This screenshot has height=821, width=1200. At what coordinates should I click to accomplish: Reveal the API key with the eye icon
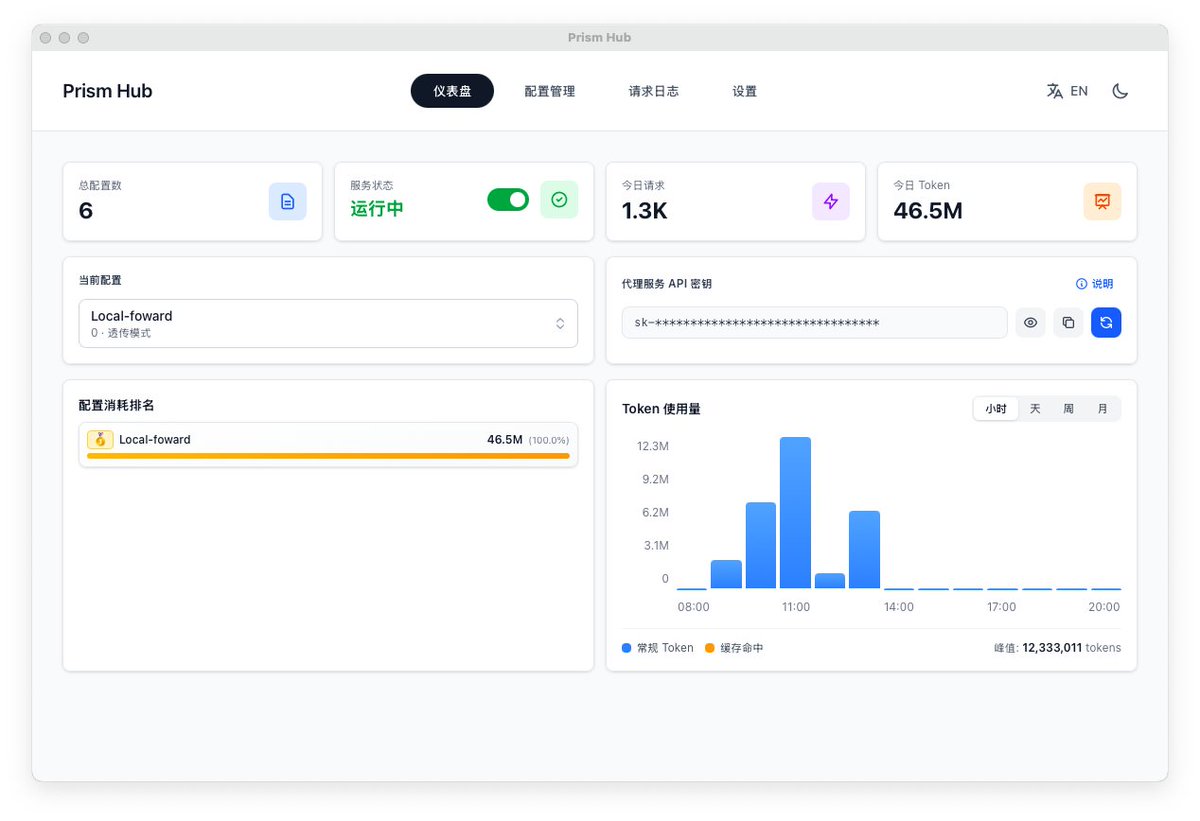tap(1031, 322)
